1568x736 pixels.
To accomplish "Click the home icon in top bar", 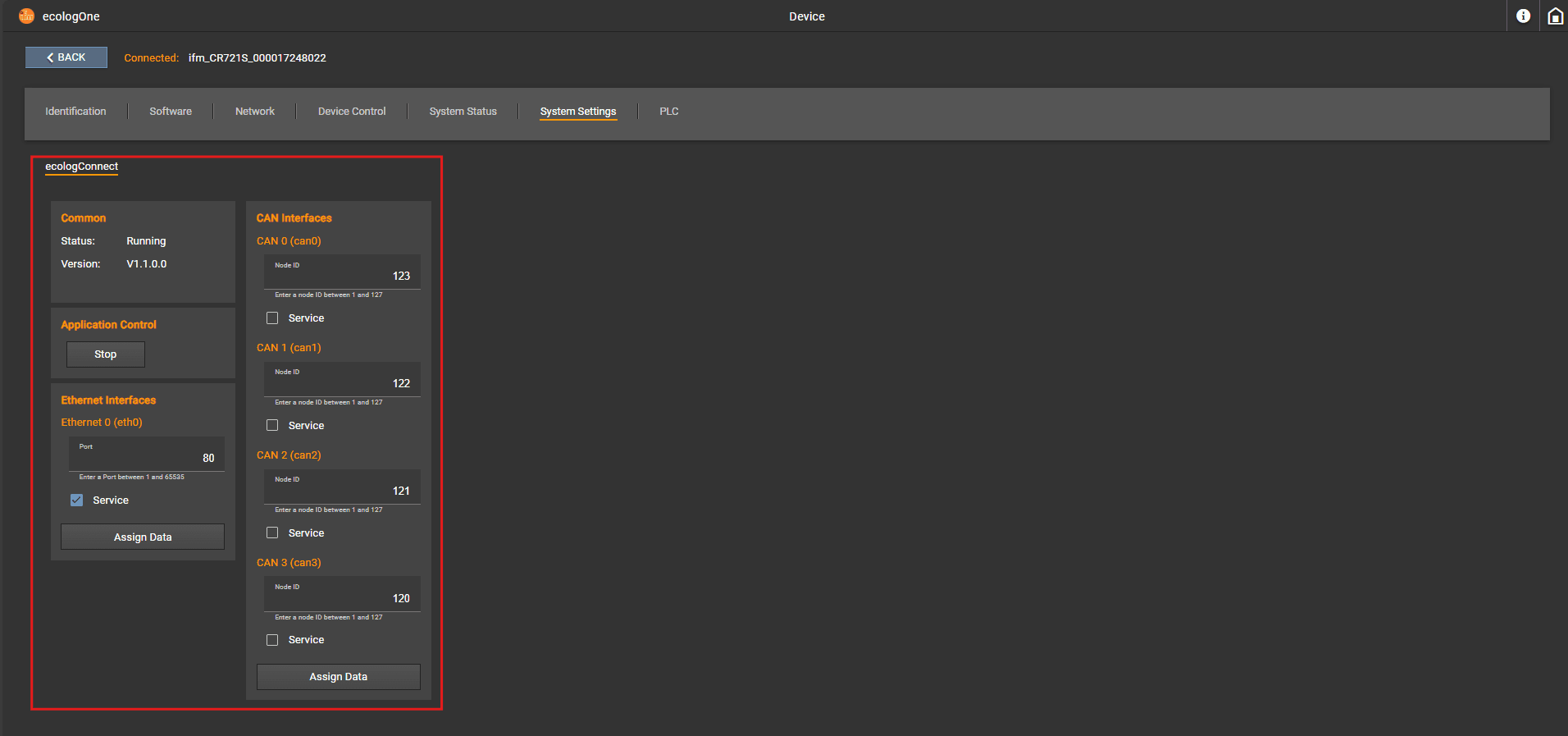I will [x=1555, y=16].
